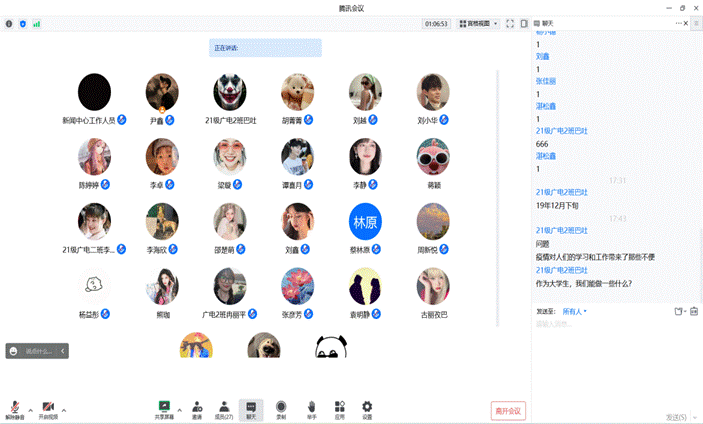
Task: Select the blue 林原 avatar
Action: tap(365, 221)
